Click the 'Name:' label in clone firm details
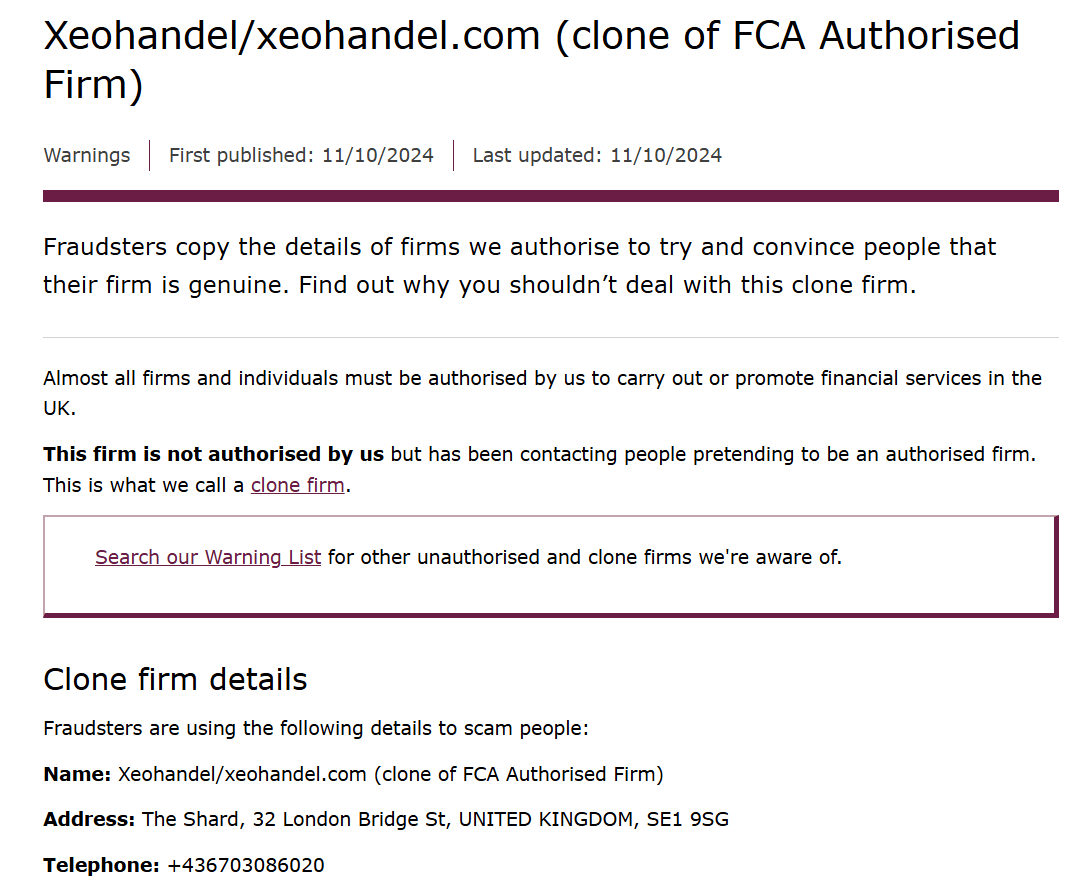This screenshot has width=1074, height=891. pyautogui.click(x=77, y=774)
